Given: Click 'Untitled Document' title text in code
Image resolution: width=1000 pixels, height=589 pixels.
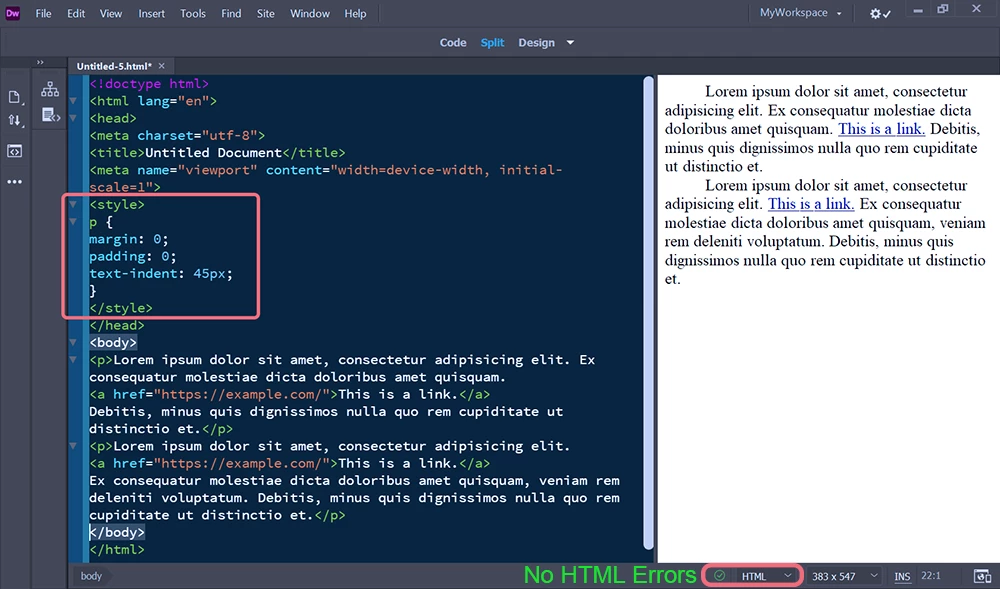Looking at the screenshot, I should pyautogui.click(x=213, y=152).
